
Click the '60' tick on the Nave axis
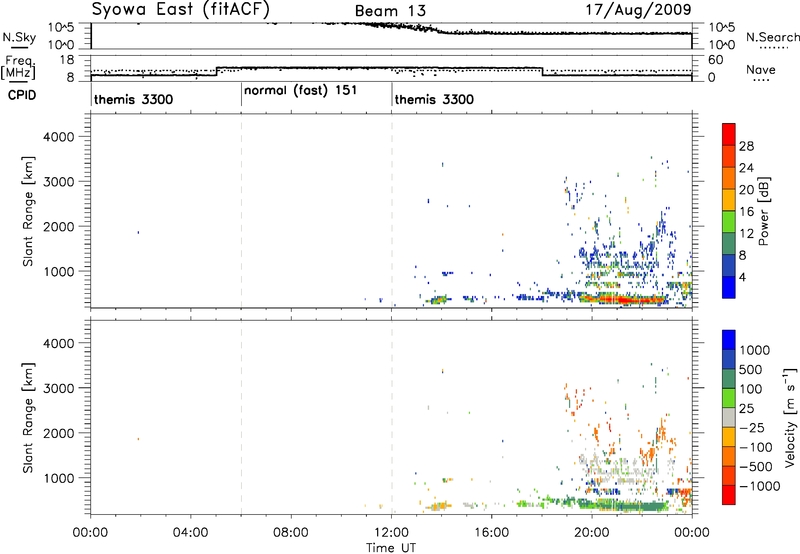click(716, 60)
